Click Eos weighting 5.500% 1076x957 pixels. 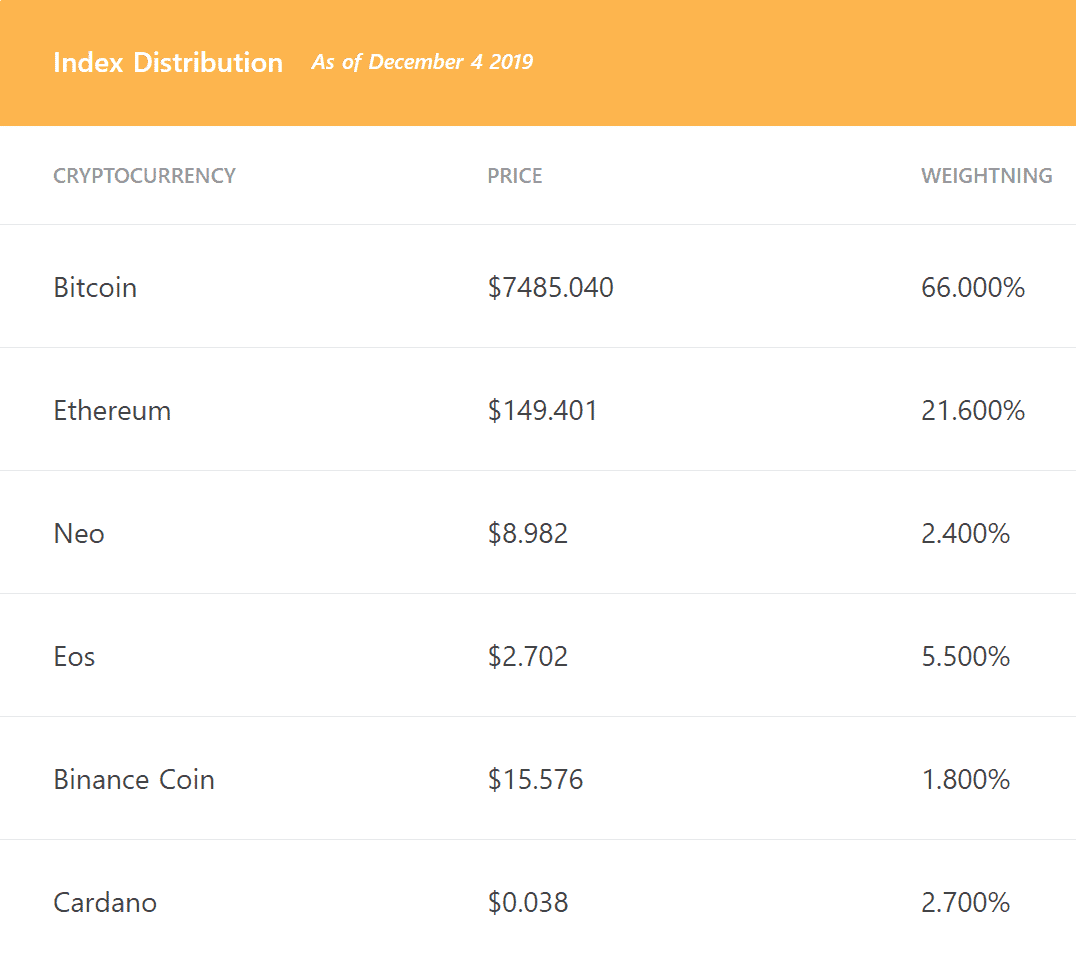click(x=966, y=657)
